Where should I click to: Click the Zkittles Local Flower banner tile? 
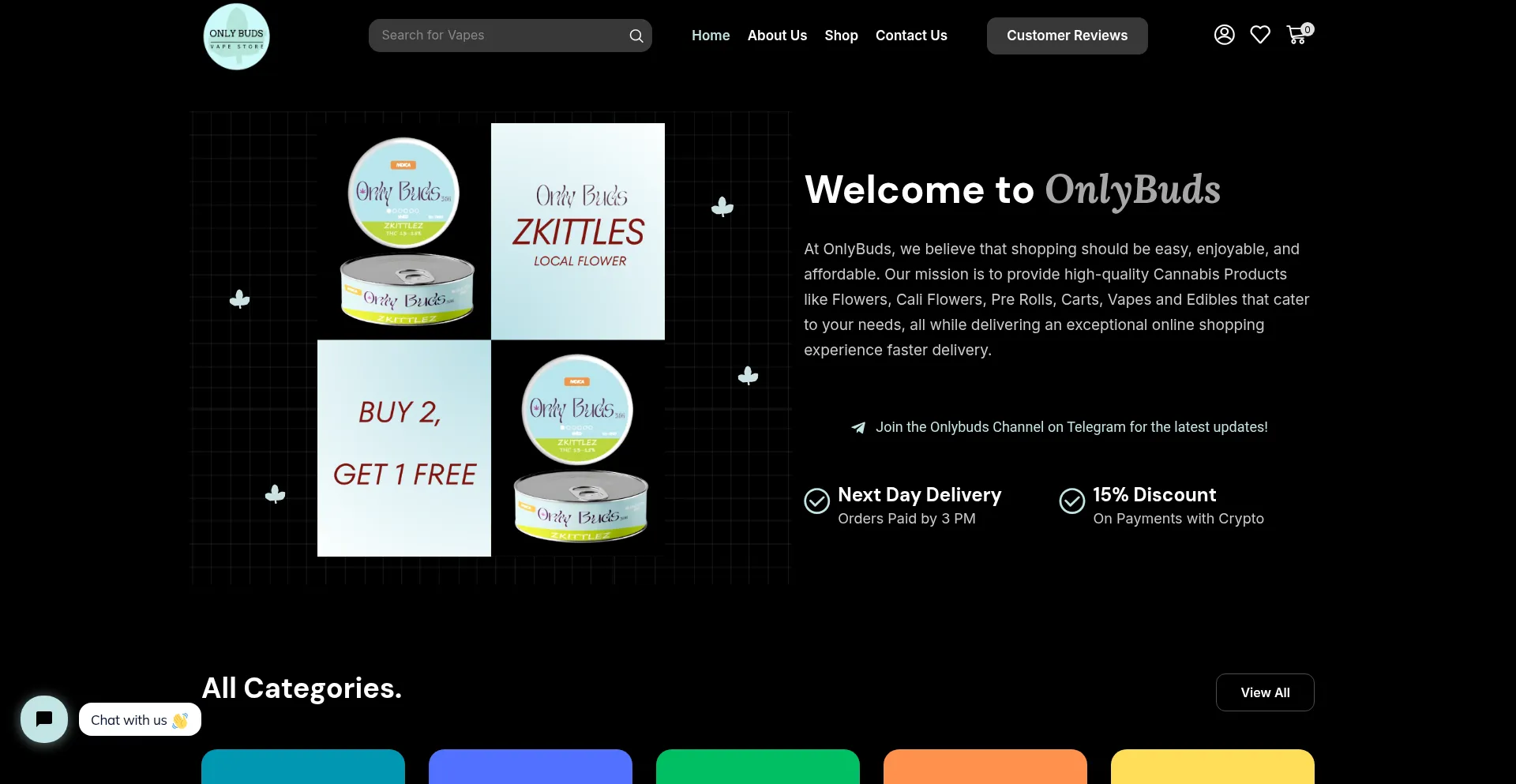click(578, 231)
